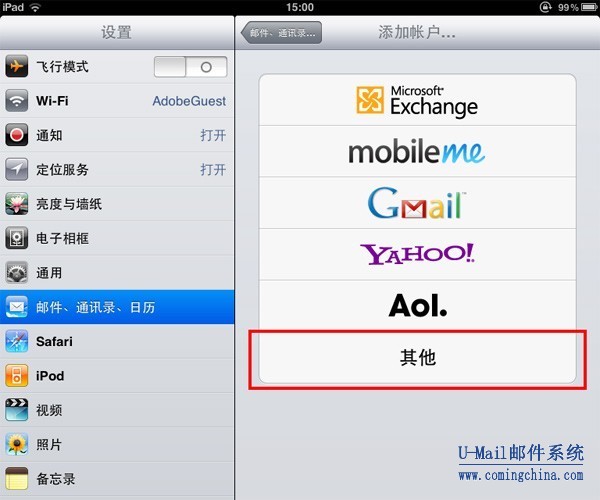
Task: Select Gmail account option
Action: [x=417, y=203]
